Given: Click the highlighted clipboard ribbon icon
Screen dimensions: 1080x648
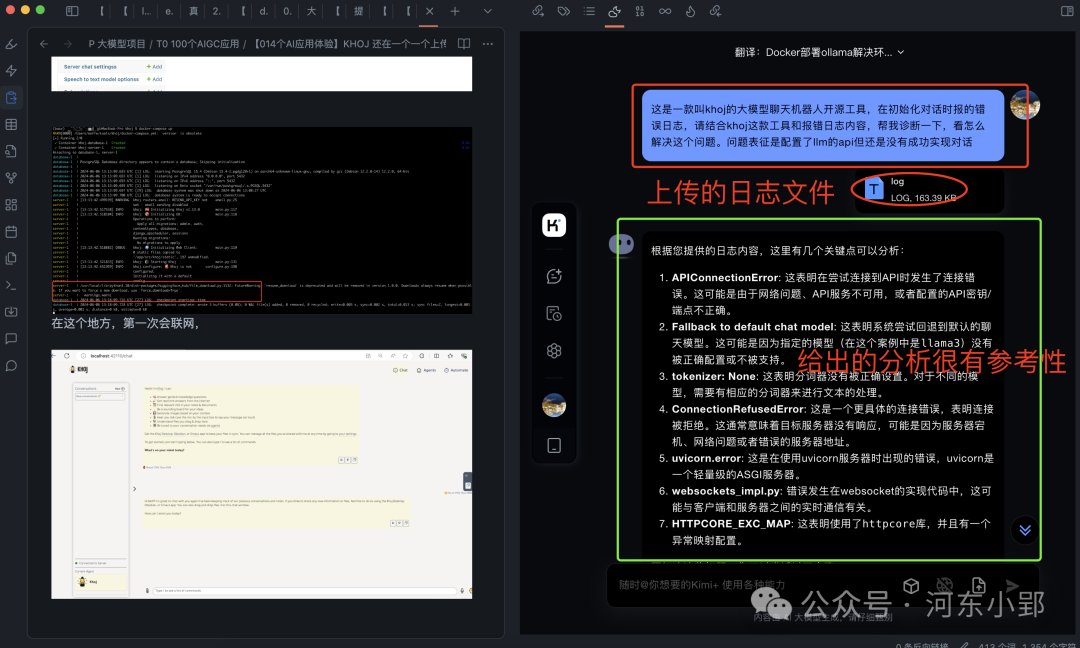Looking at the screenshot, I should pyautogui.click(x=11, y=98).
